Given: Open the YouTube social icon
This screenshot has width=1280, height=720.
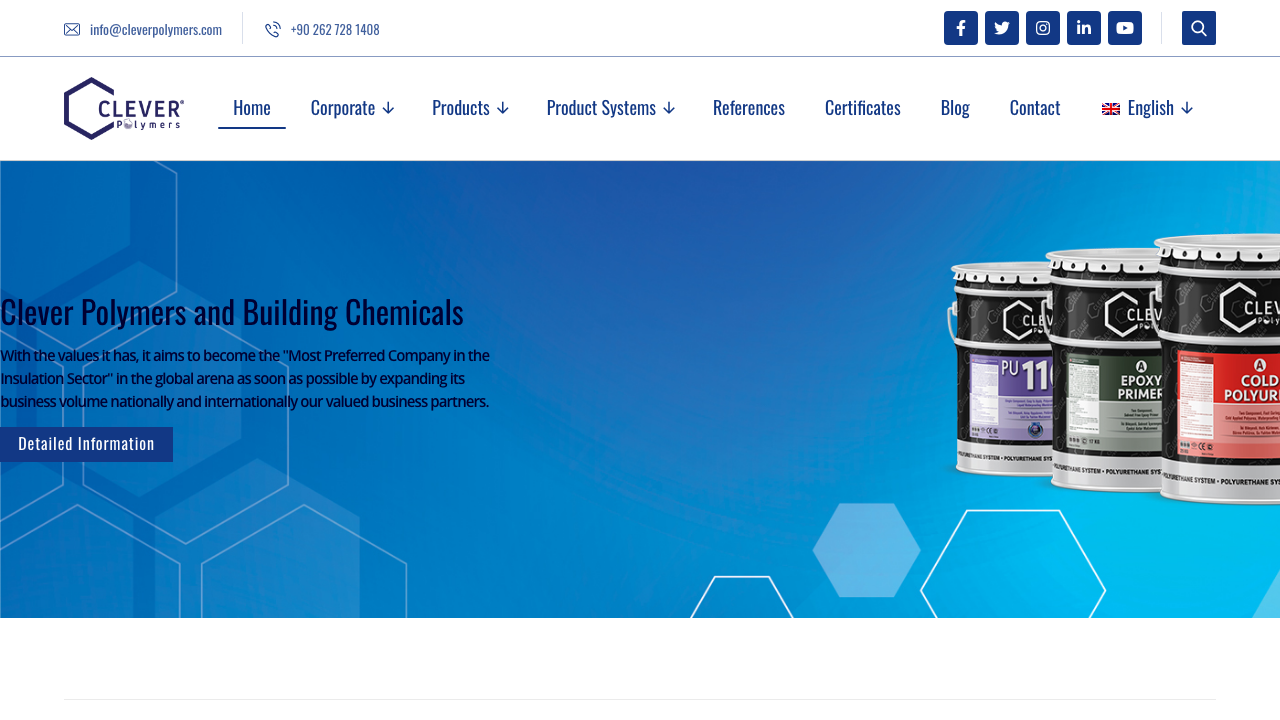Looking at the screenshot, I should click(1124, 25).
